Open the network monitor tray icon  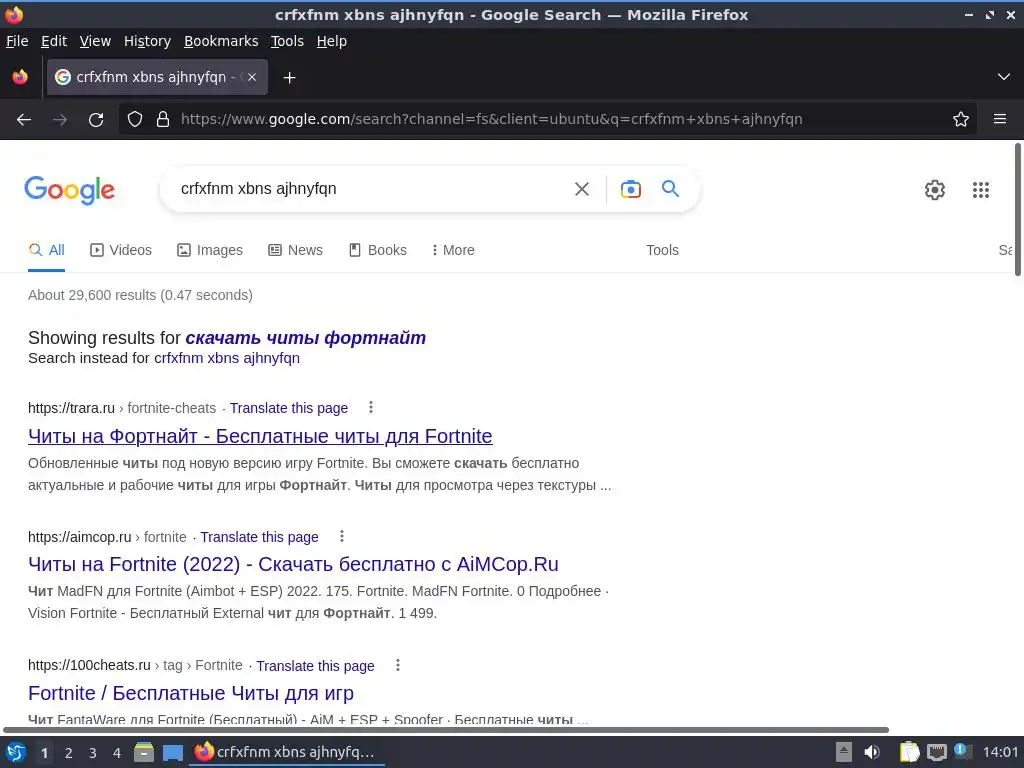coord(936,752)
